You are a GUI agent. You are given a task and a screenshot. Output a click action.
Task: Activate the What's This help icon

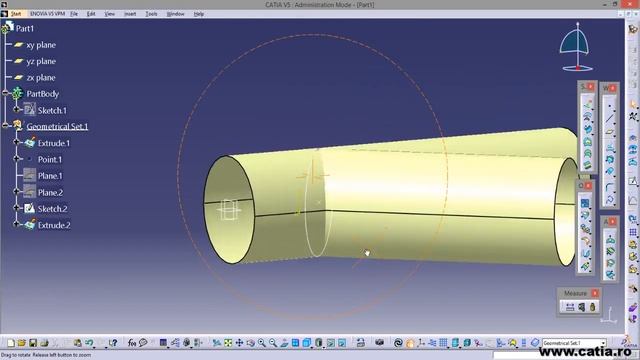113,343
